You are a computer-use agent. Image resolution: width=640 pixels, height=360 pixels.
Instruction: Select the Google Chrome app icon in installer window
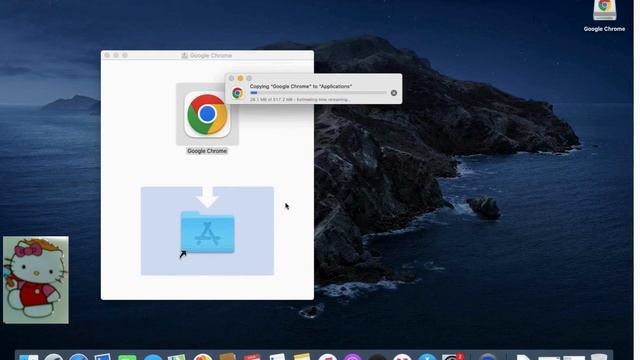pyautogui.click(x=207, y=114)
